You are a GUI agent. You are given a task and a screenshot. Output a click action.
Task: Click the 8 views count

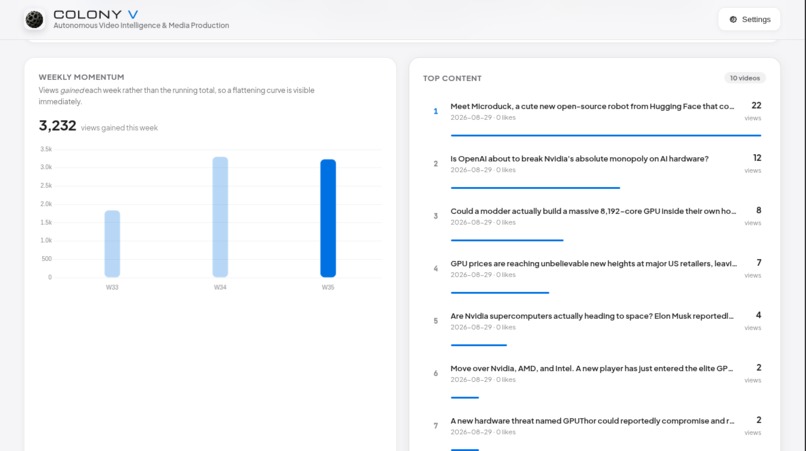pyautogui.click(x=759, y=210)
